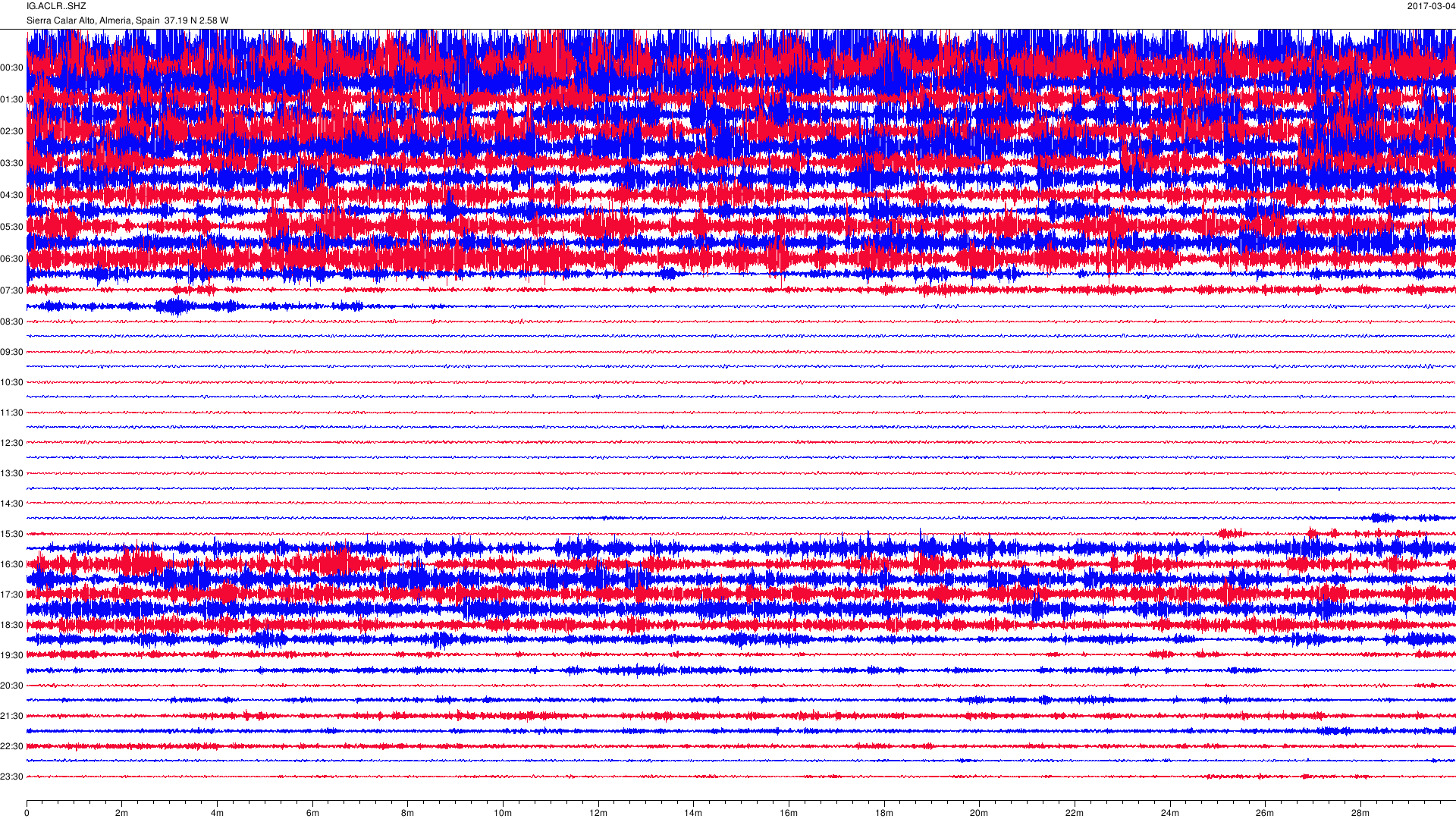The height and width of the screenshot is (819, 1456).
Task: Select the 19:30 time row label
Action: [12, 655]
